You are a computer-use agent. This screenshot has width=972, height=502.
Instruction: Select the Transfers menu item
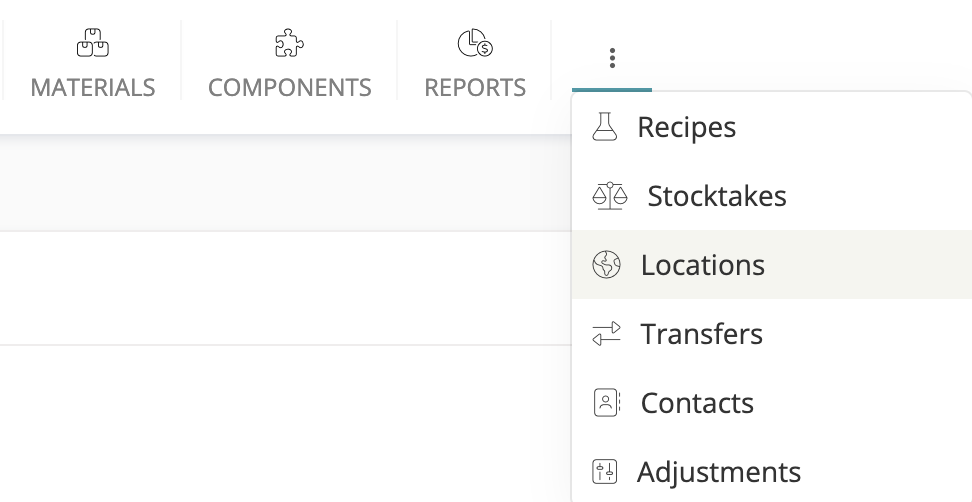pyautogui.click(x=702, y=334)
